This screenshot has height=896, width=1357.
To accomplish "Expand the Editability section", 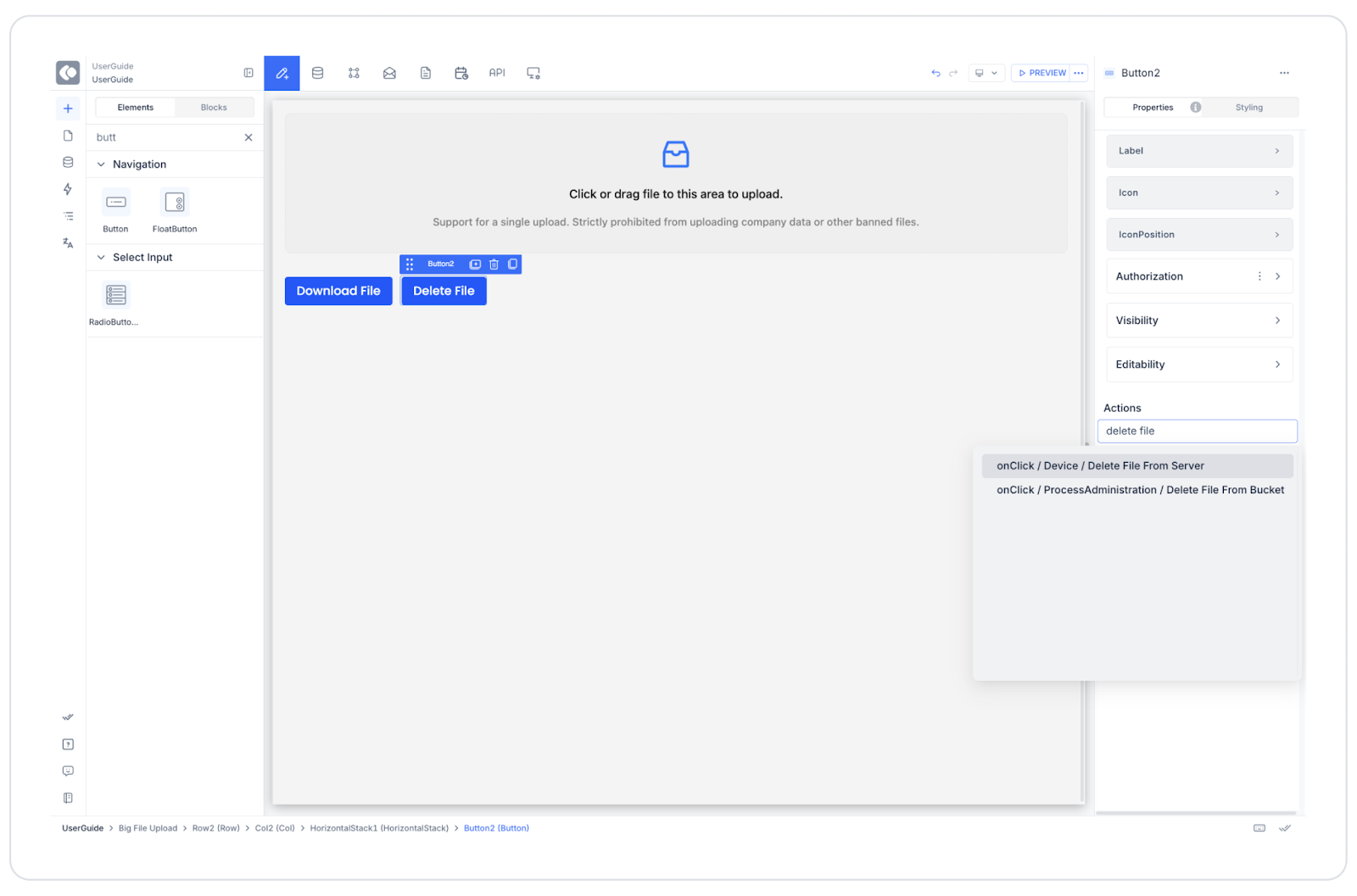I will point(1199,365).
